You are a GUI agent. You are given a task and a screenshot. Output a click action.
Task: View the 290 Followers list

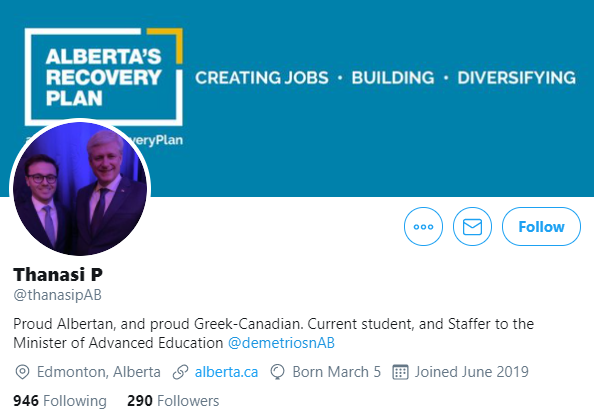pos(173,401)
